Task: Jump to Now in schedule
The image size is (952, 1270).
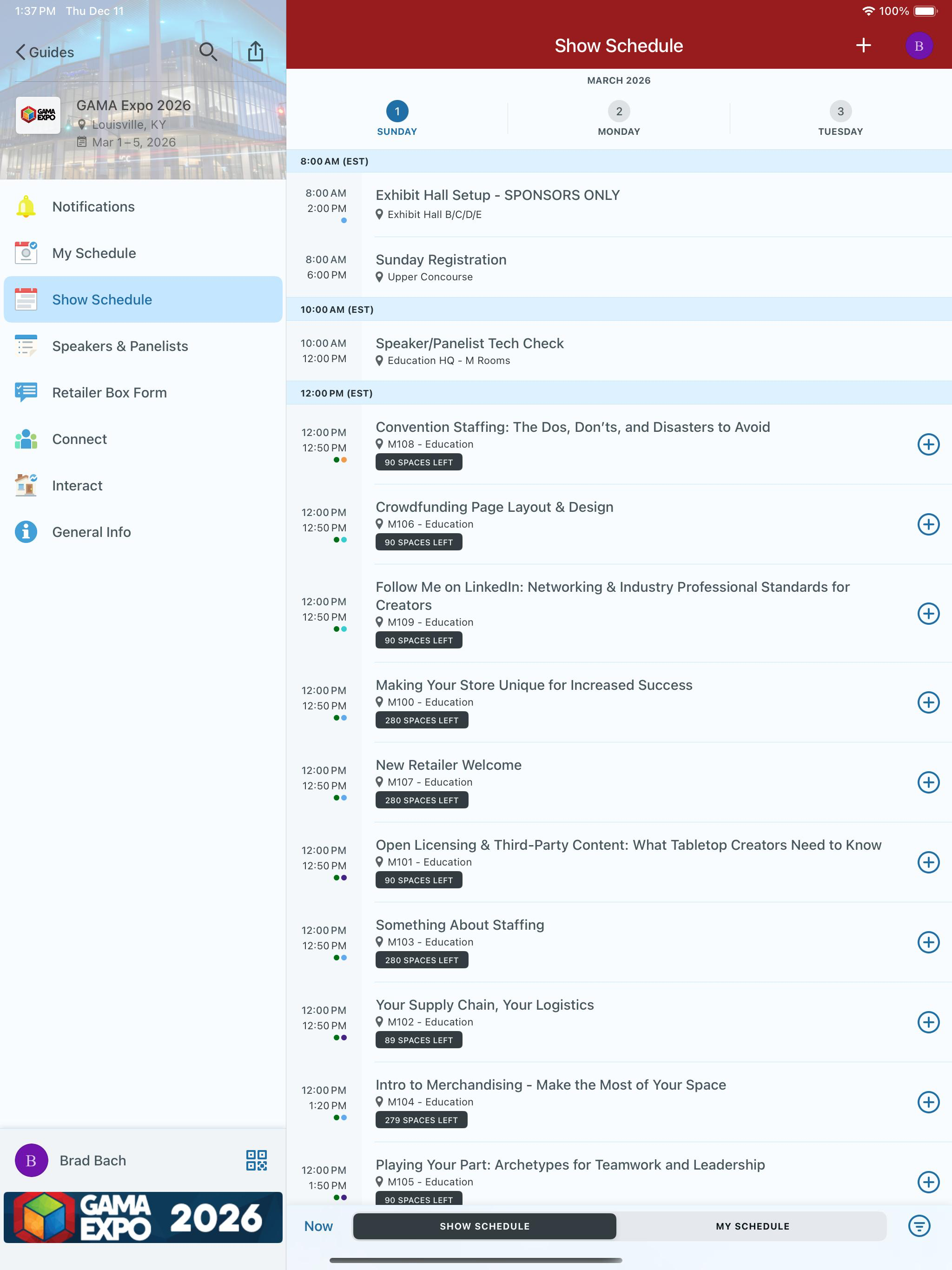Action: pos(319,1226)
